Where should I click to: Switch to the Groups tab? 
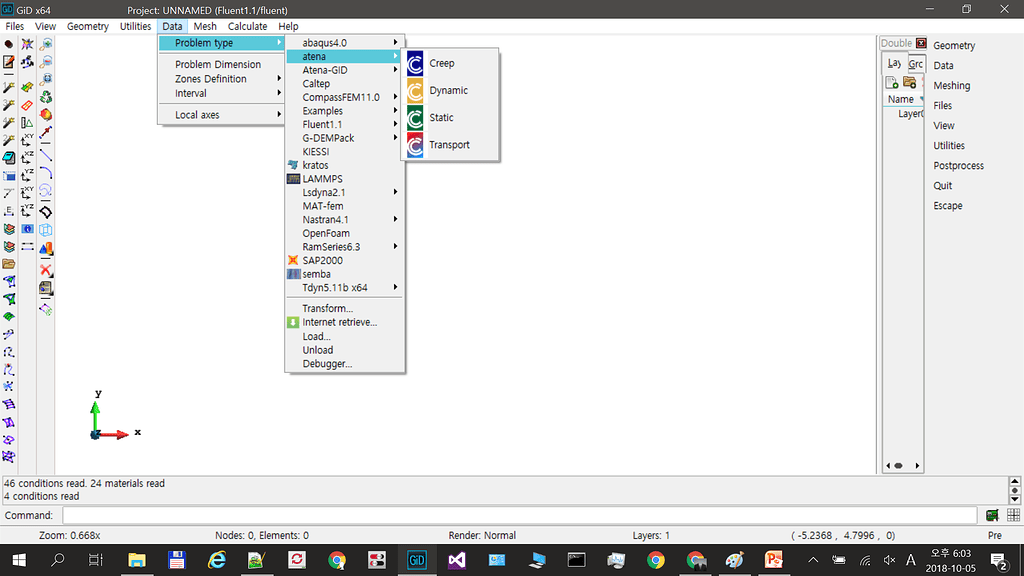click(915, 63)
